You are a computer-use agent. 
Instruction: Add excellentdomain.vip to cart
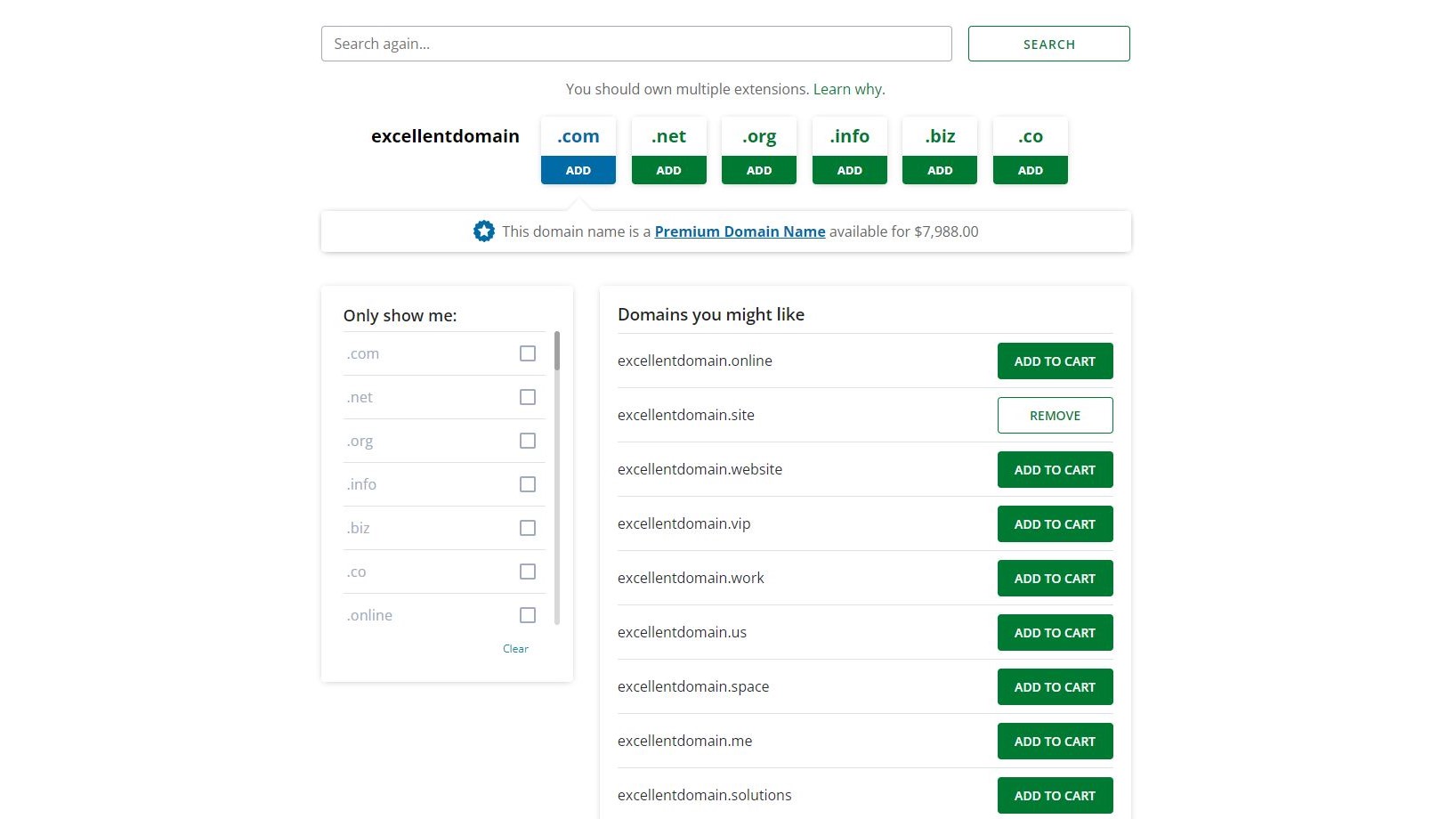[1056, 524]
